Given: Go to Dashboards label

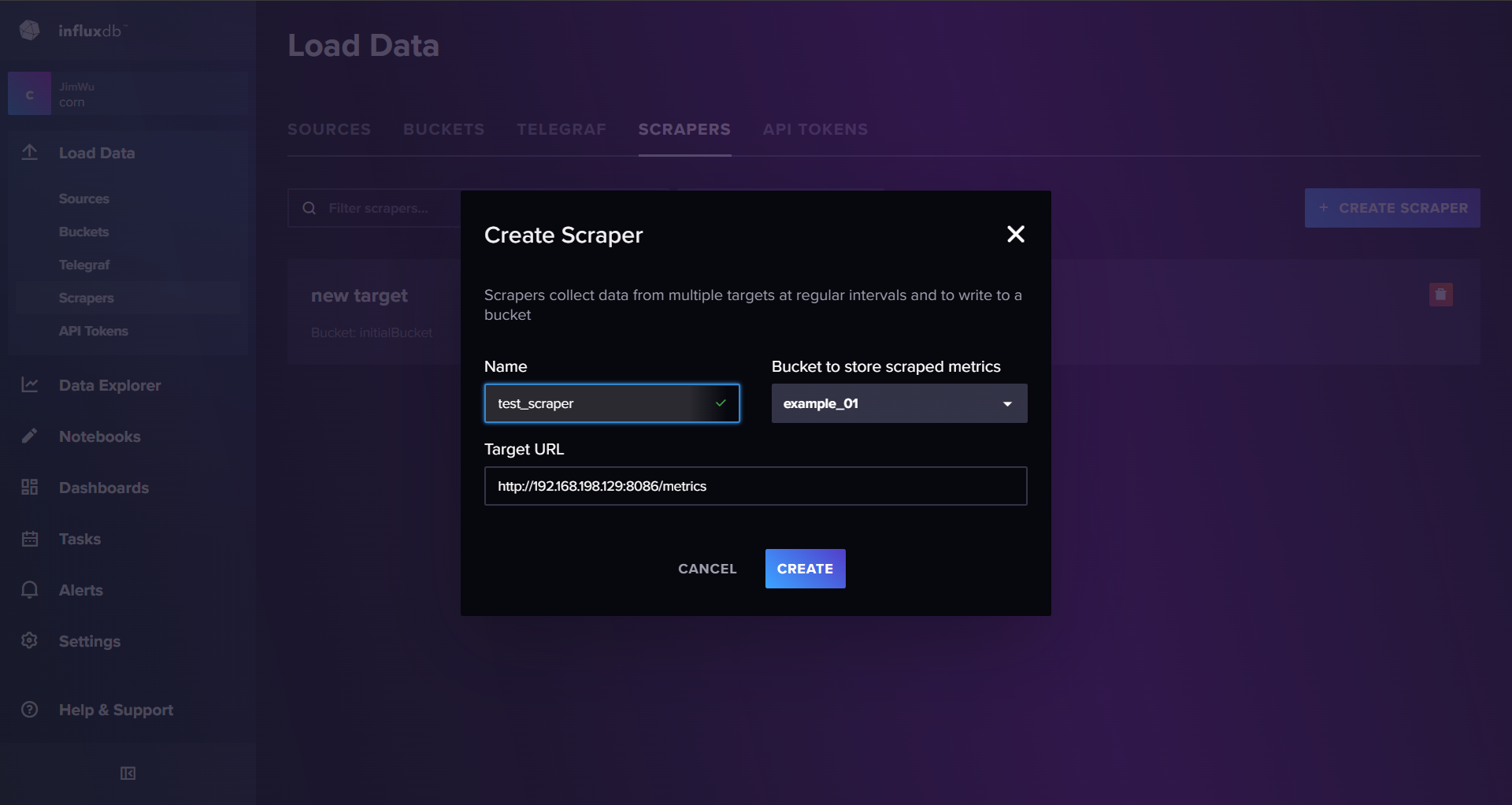Looking at the screenshot, I should pos(104,488).
